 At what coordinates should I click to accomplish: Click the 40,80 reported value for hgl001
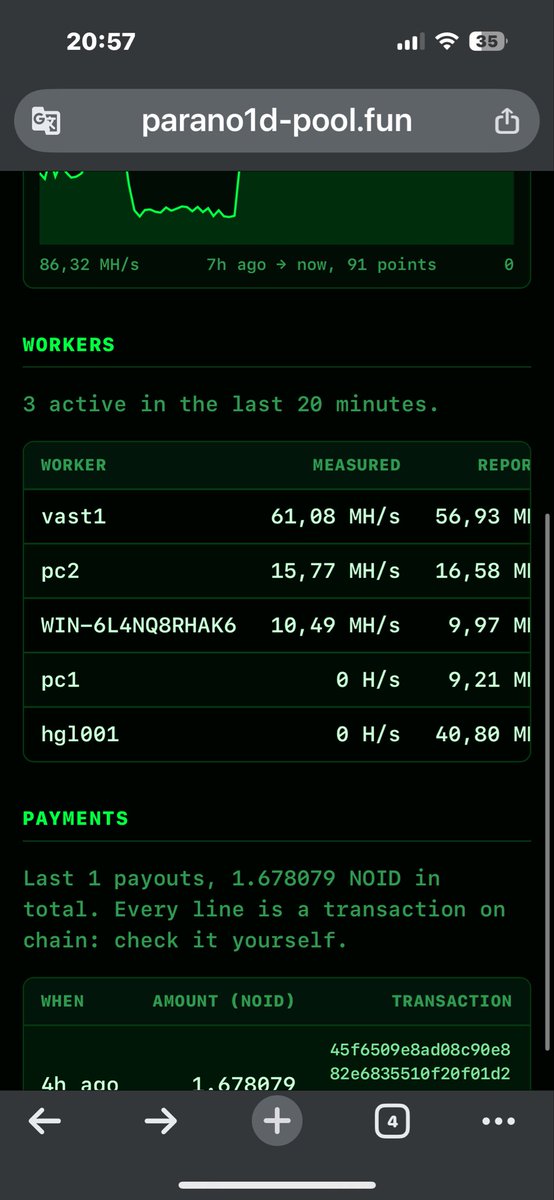pos(482,734)
